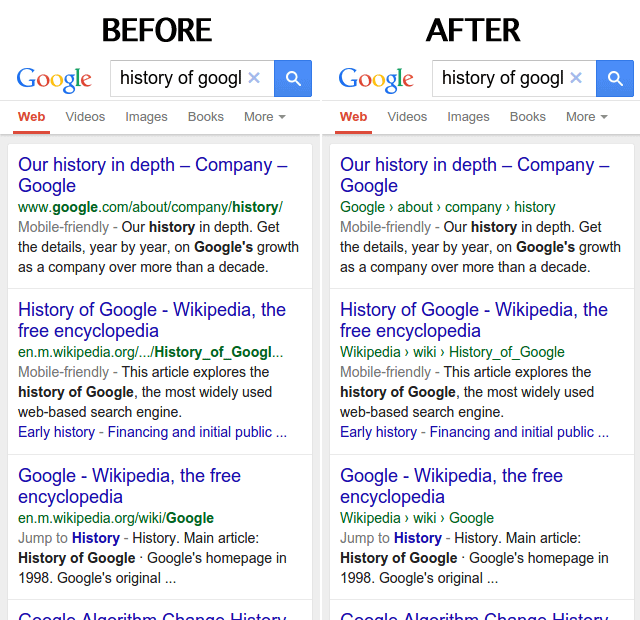Click the Google logo in BEFORE panel
Image resolution: width=640 pixels, height=620 pixels.
point(54,79)
